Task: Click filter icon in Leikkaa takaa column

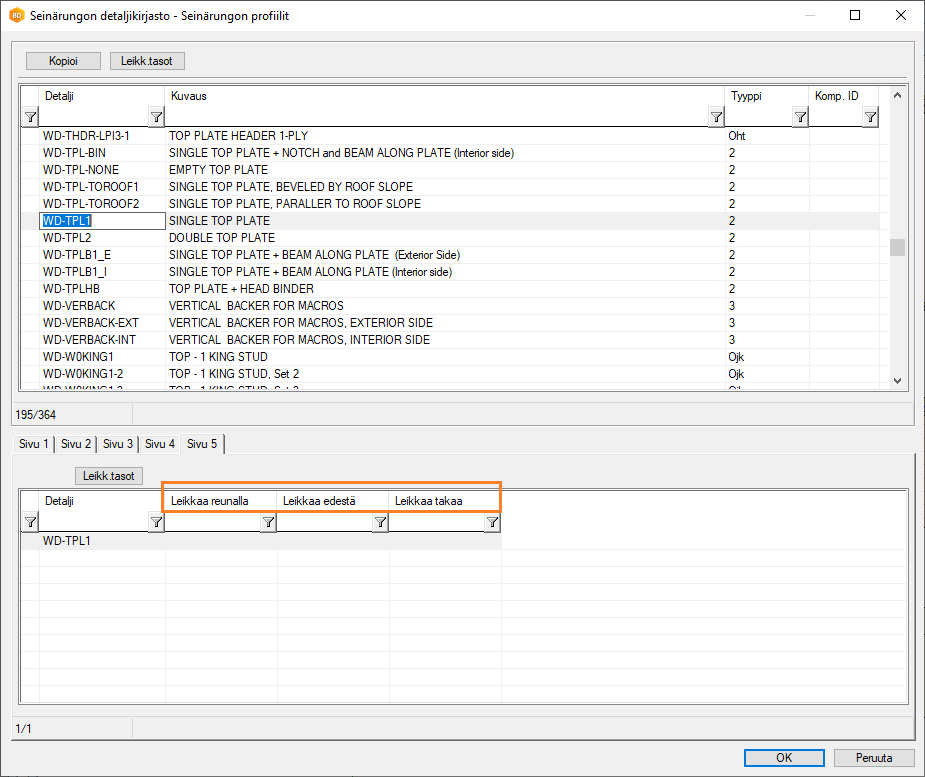Action: click(x=492, y=523)
